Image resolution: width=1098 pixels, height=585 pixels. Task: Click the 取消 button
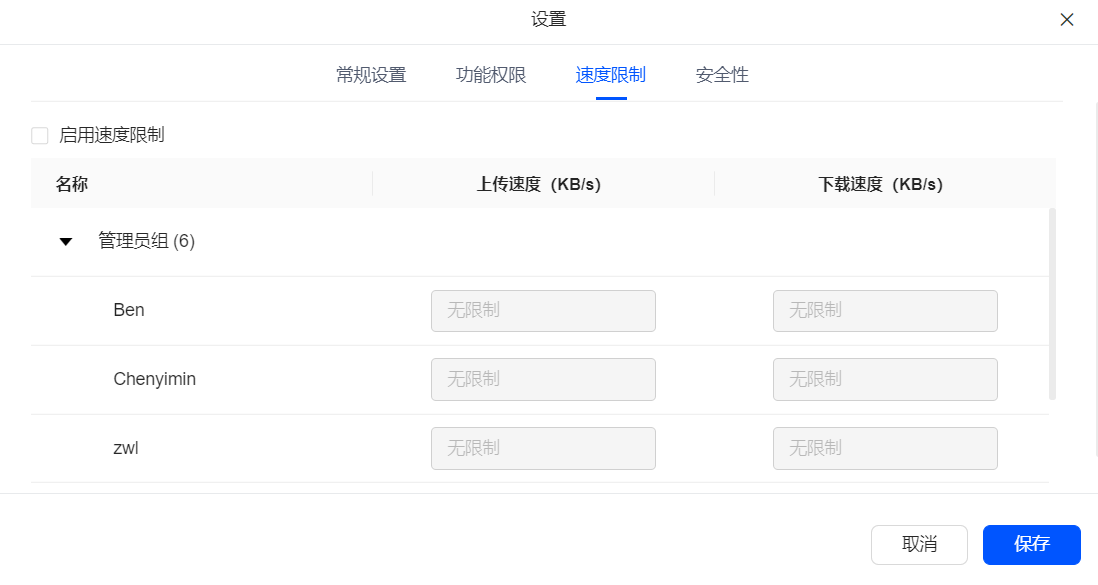(x=919, y=544)
